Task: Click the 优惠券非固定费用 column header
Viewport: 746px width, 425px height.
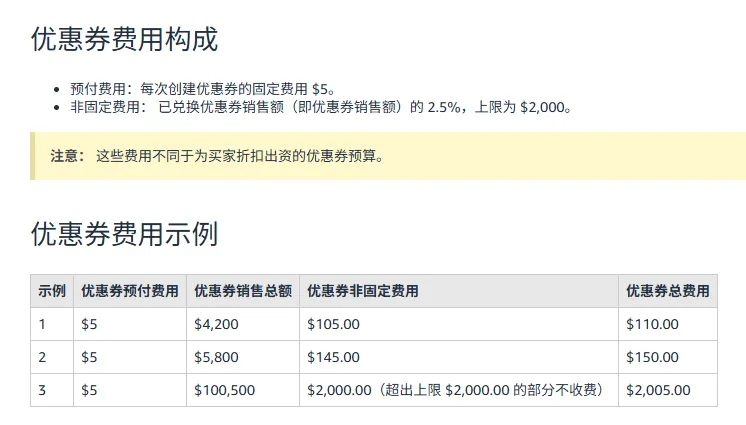Action: [362, 291]
